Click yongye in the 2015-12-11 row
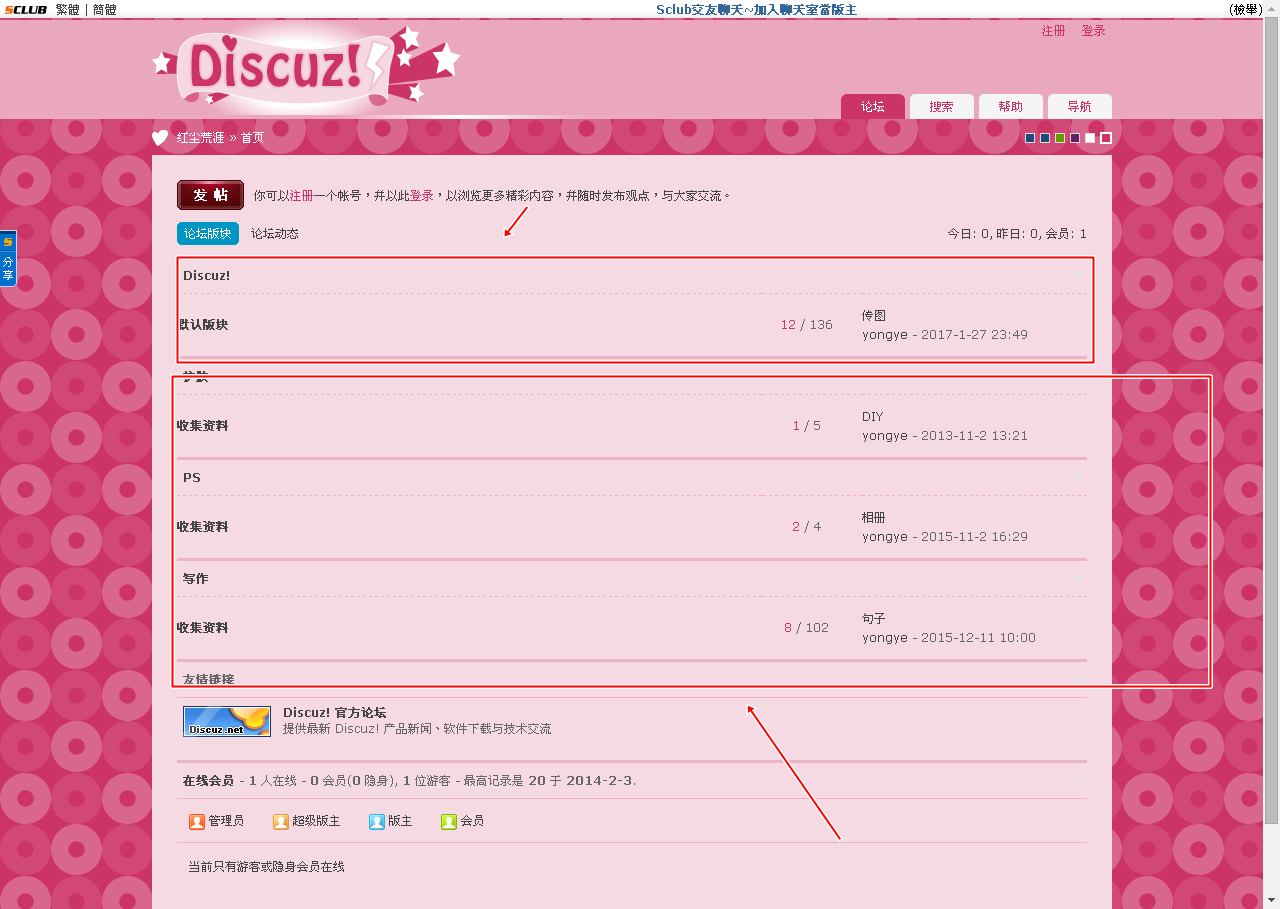1280x909 pixels. (885, 638)
